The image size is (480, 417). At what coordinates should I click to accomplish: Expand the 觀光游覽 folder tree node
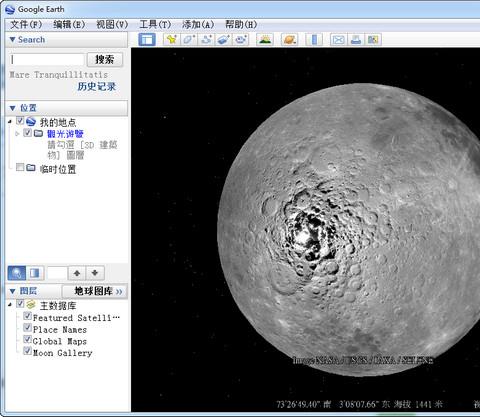[x=17, y=134]
